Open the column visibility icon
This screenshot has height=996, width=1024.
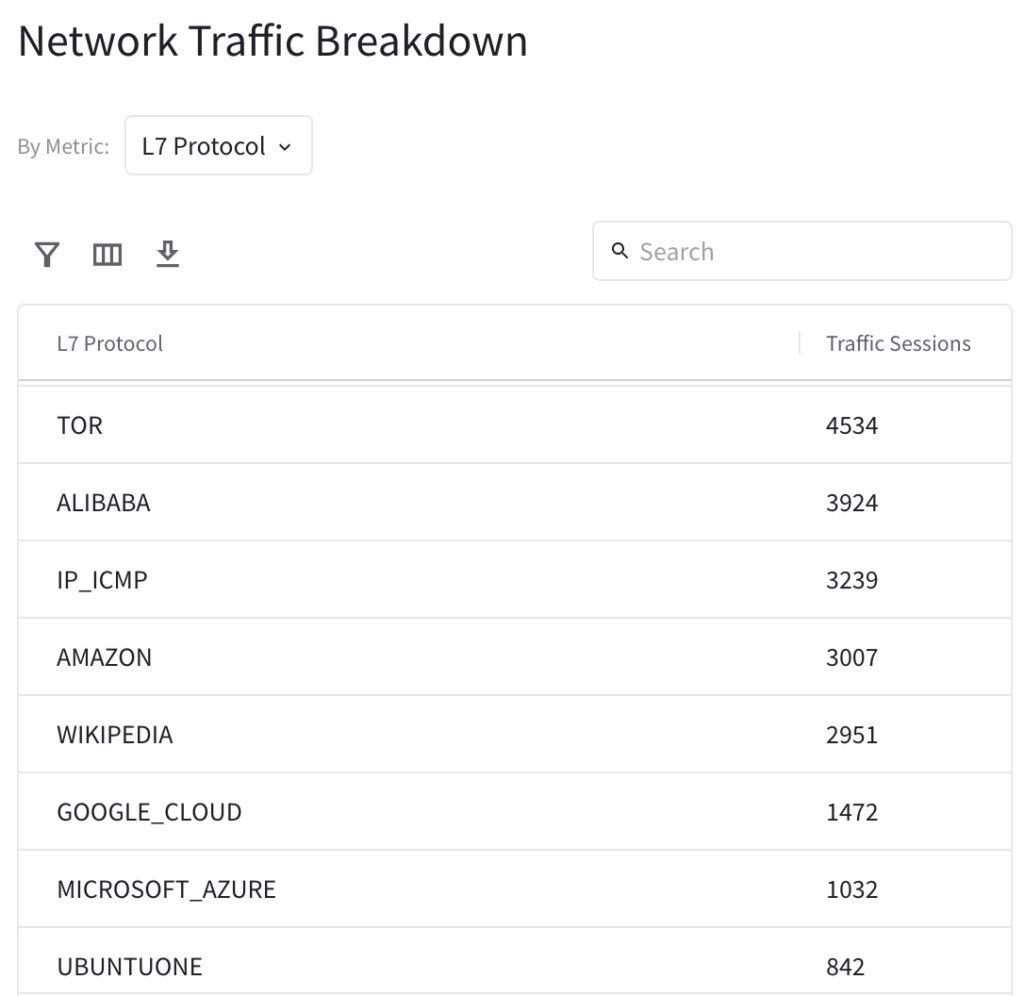point(107,254)
